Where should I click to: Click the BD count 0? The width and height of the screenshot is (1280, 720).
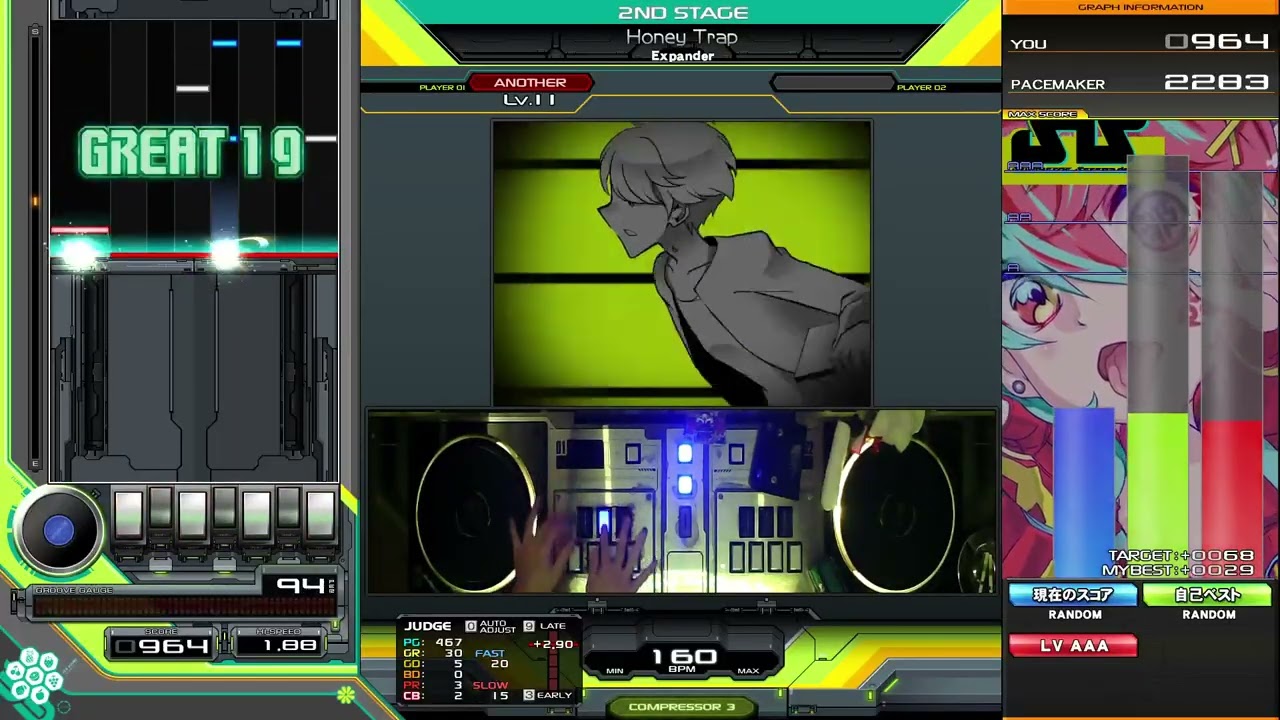[458, 675]
